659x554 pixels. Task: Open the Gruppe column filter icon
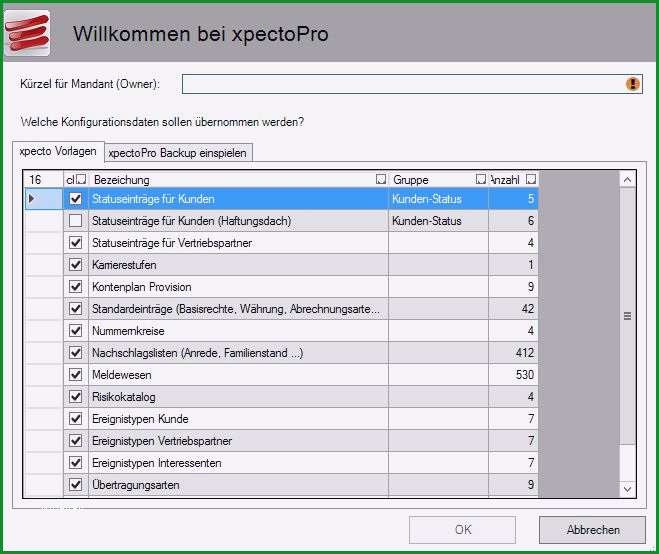481,179
